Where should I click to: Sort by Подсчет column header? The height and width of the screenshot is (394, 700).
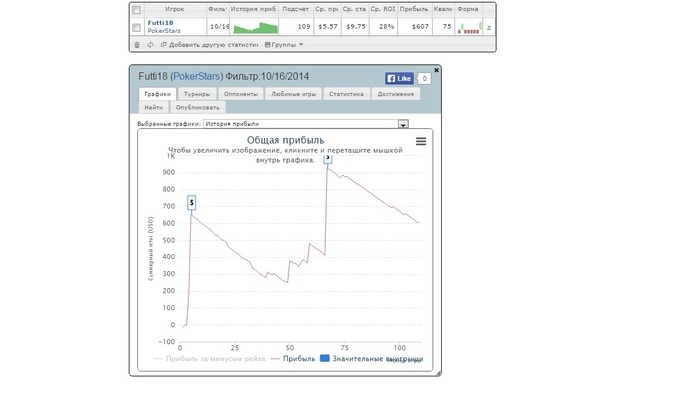[296, 9]
